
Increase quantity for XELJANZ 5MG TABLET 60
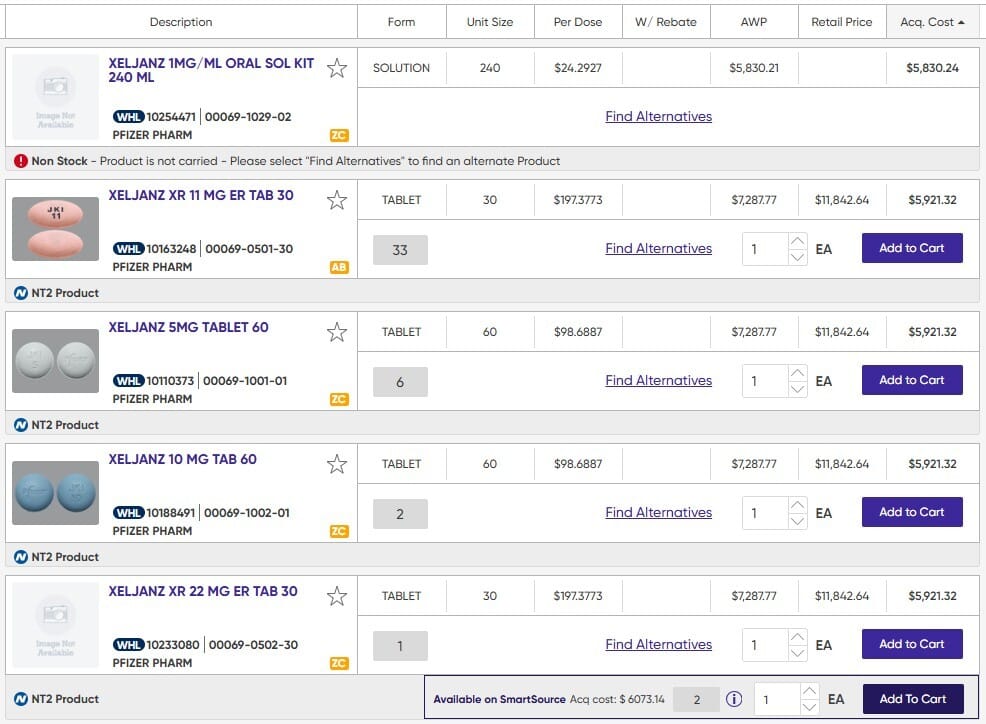point(797,373)
